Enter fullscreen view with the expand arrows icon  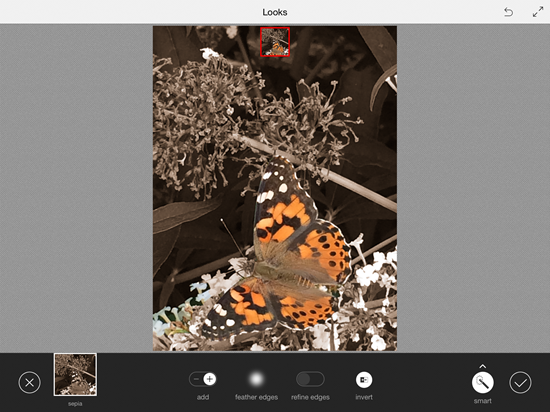click(538, 12)
